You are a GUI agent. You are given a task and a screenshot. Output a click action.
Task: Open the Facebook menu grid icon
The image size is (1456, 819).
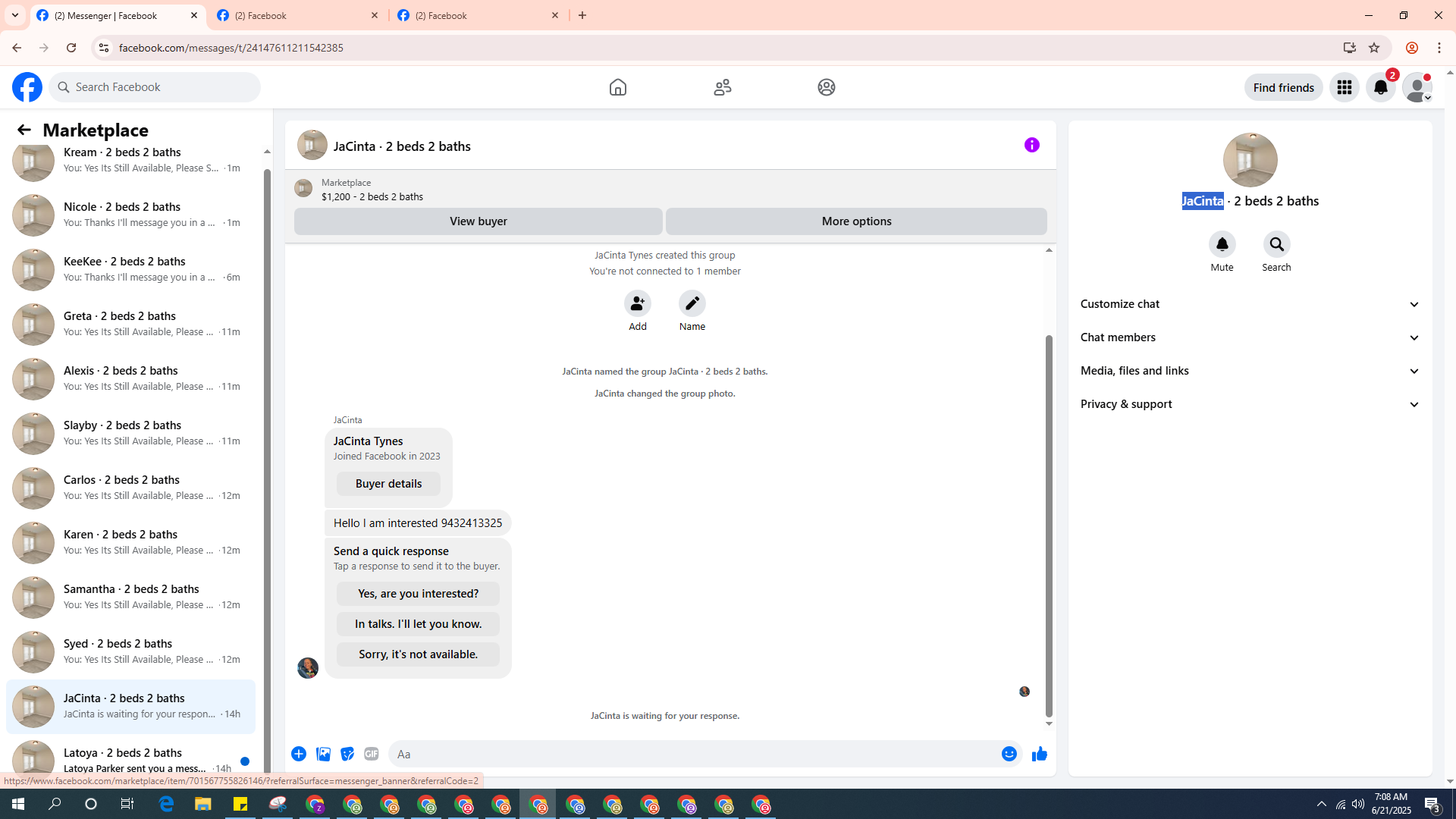tap(1344, 87)
